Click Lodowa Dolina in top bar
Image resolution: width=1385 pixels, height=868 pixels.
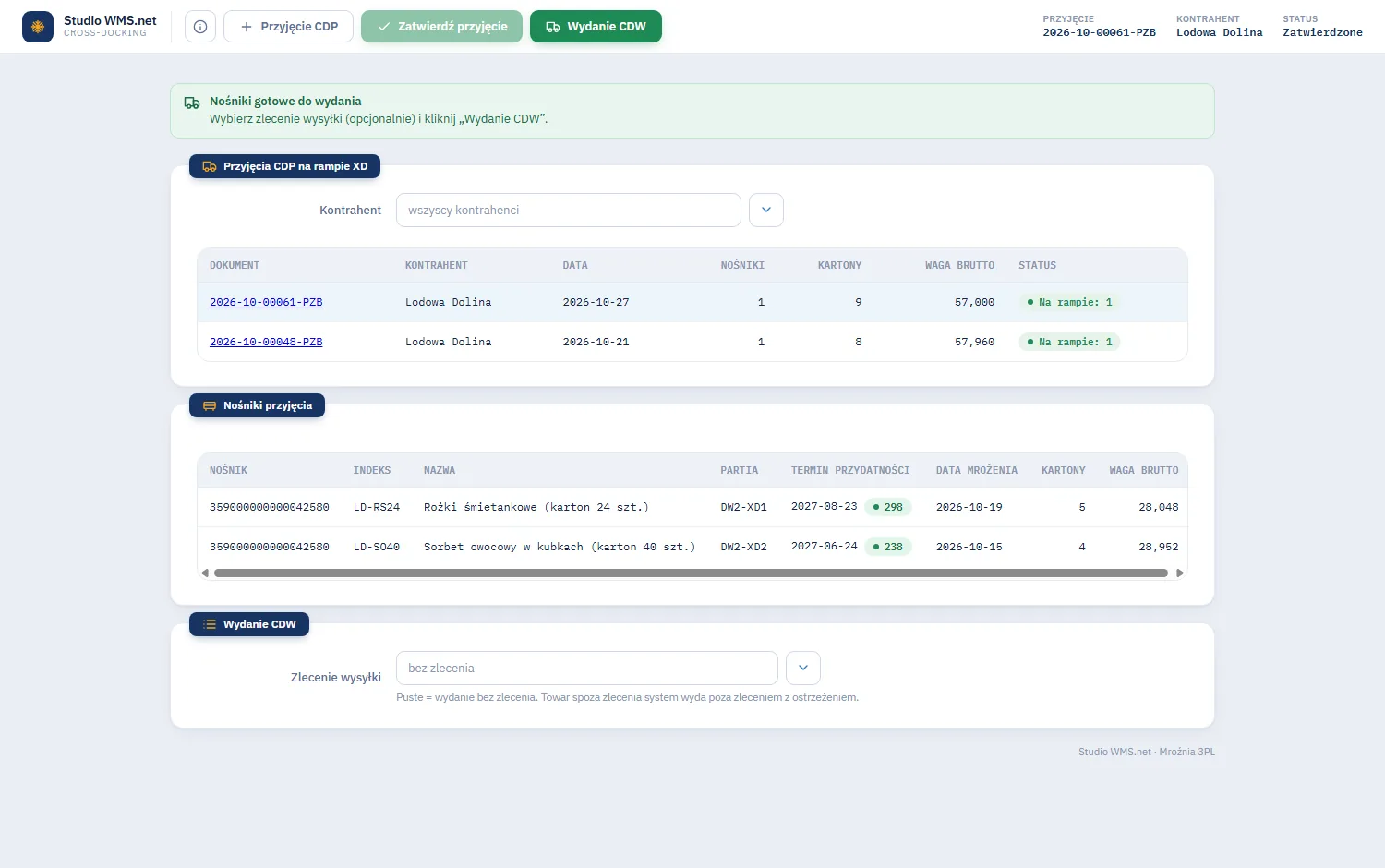pos(1219,32)
